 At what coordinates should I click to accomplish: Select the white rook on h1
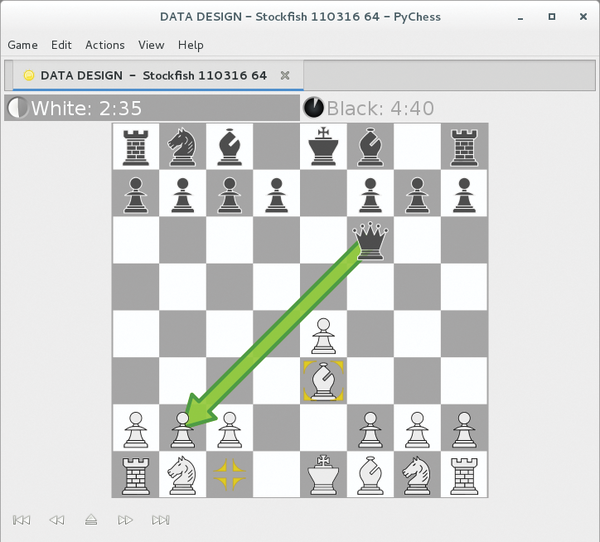coord(464,475)
